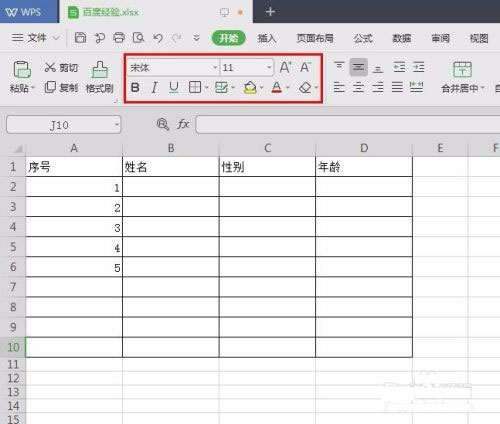Open the font size dropdown showing 11
This screenshot has width=500, height=424.
(x=269, y=68)
